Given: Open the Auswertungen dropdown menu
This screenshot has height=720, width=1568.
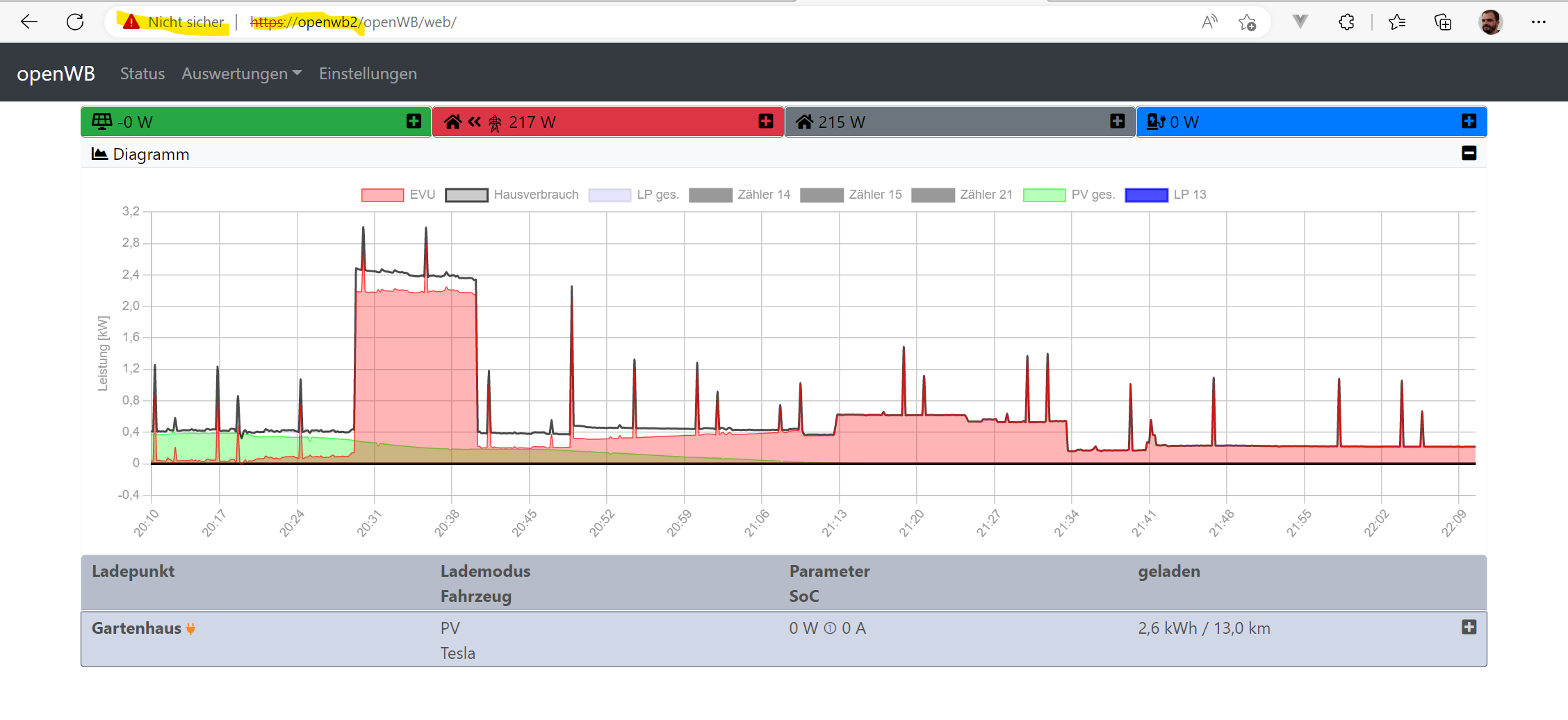Looking at the screenshot, I should [241, 74].
